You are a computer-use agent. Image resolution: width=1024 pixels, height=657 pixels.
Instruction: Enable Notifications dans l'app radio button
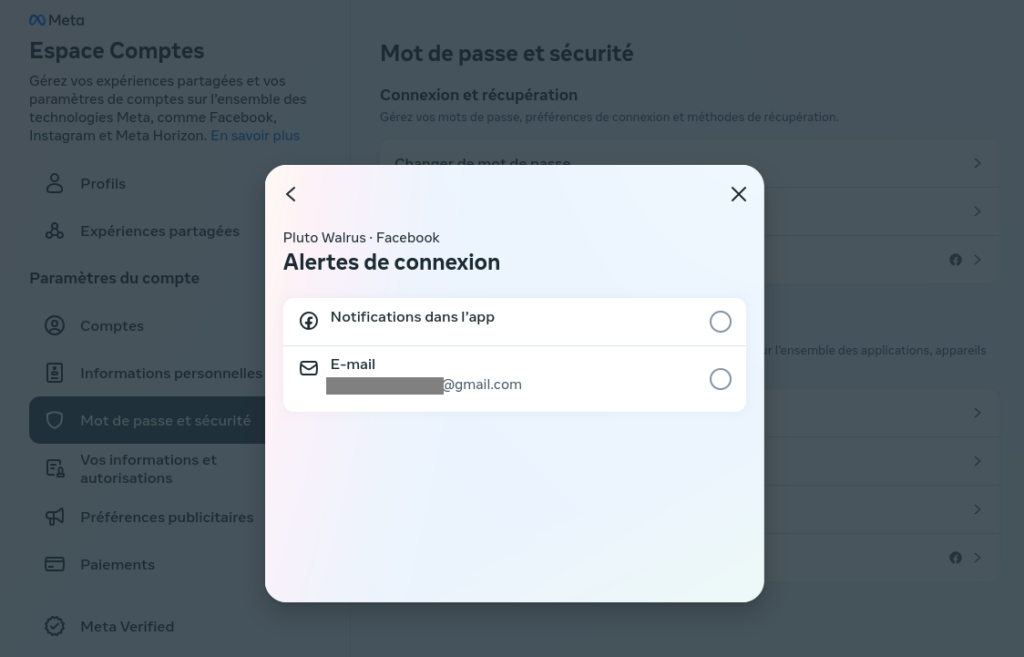[x=720, y=321]
